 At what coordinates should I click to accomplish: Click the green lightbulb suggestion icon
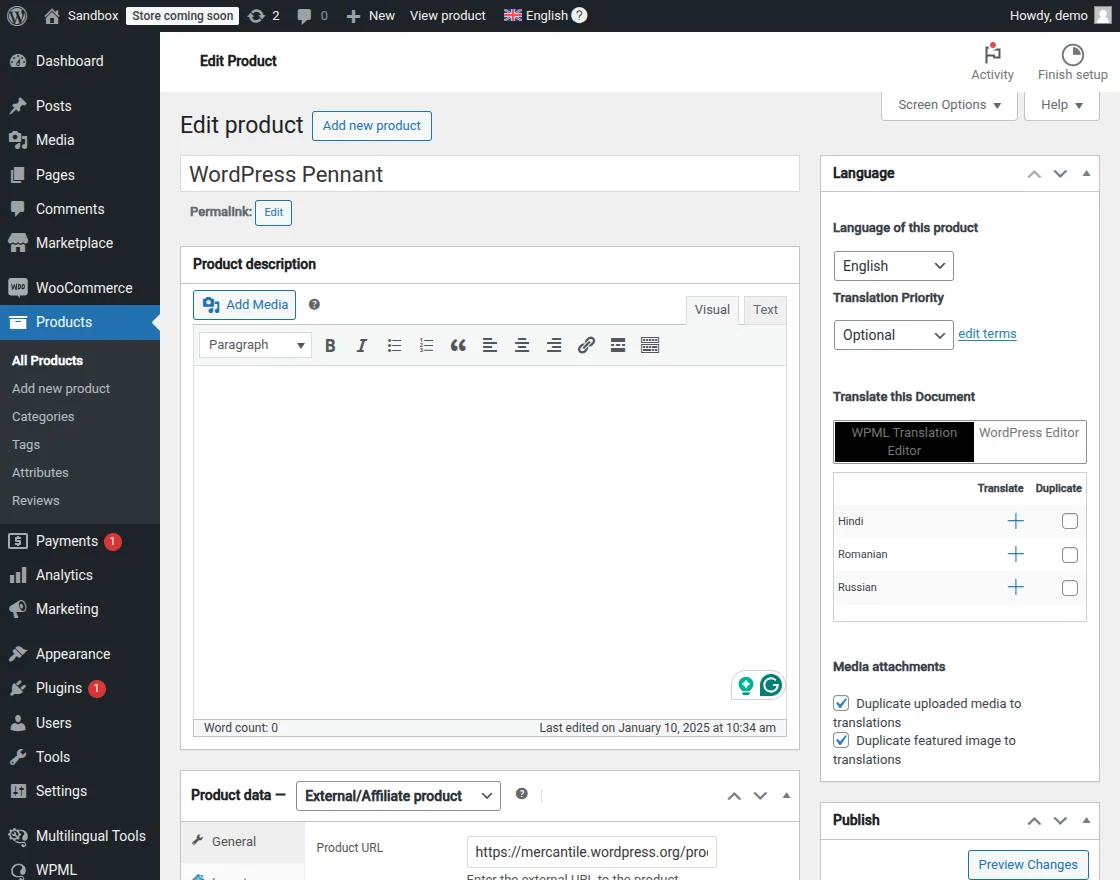[x=746, y=686]
